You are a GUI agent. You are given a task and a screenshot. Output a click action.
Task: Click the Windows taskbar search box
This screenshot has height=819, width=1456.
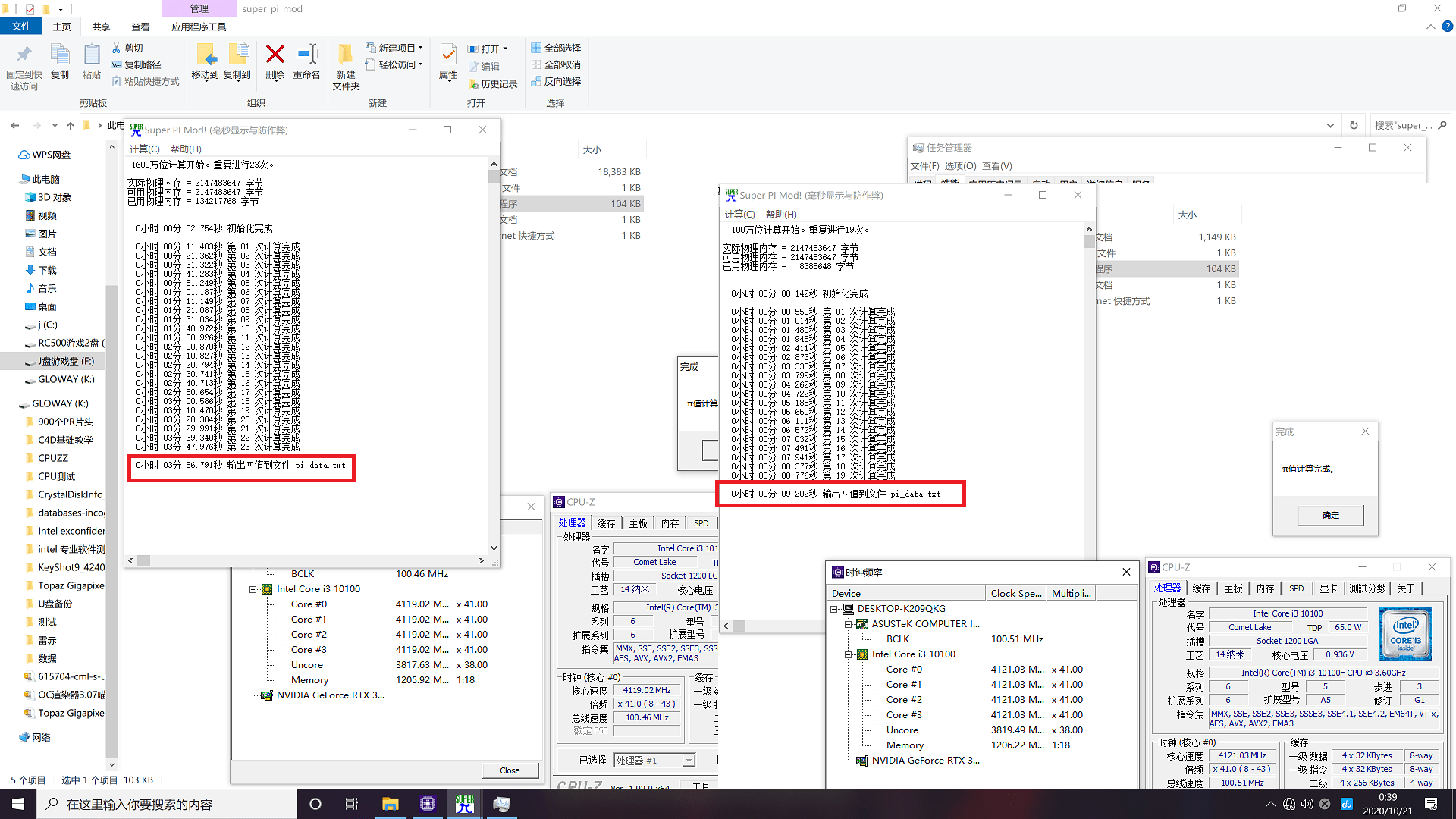pyautogui.click(x=167, y=804)
